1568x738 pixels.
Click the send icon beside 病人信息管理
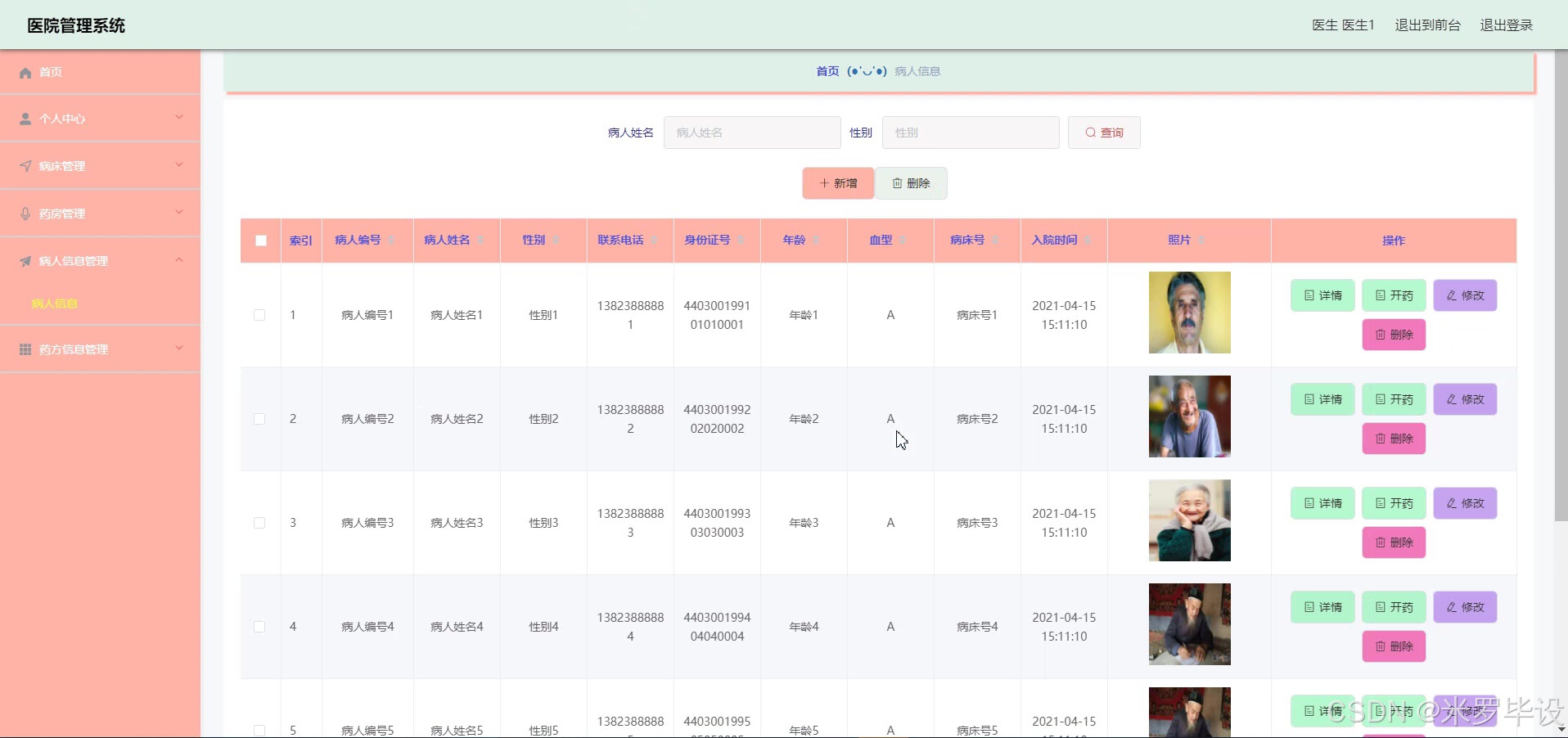click(x=25, y=261)
